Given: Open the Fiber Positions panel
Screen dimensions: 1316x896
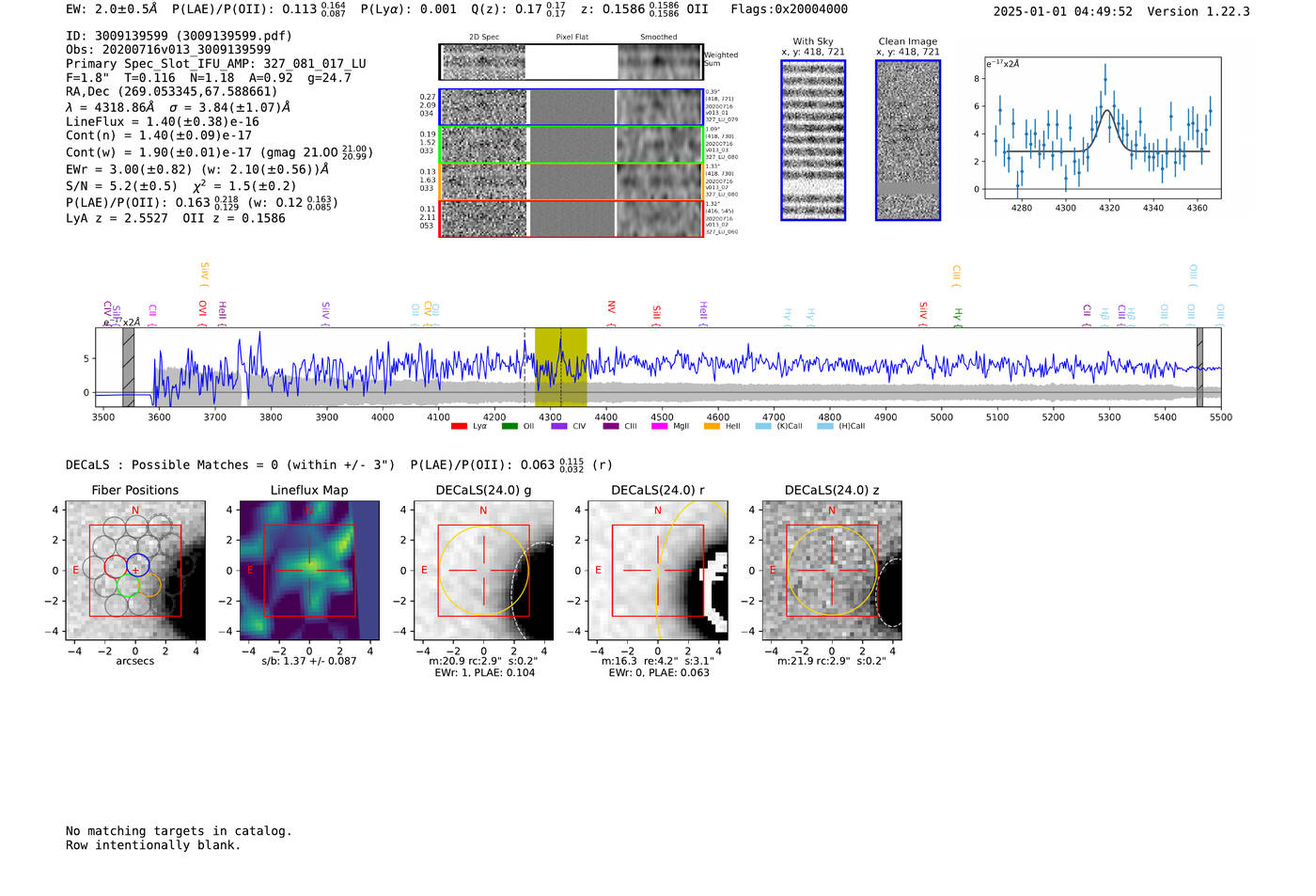Looking at the screenshot, I should [x=135, y=571].
